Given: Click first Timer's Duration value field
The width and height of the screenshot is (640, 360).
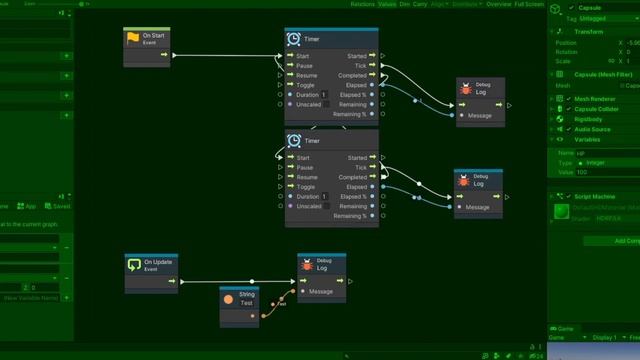Looking at the screenshot, I should pyautogui.click(x=324, y=95).
